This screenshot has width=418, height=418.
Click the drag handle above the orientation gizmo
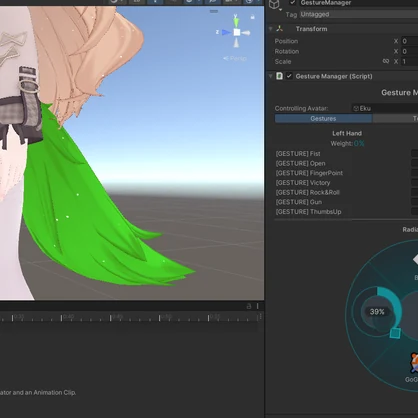point(214,11)
